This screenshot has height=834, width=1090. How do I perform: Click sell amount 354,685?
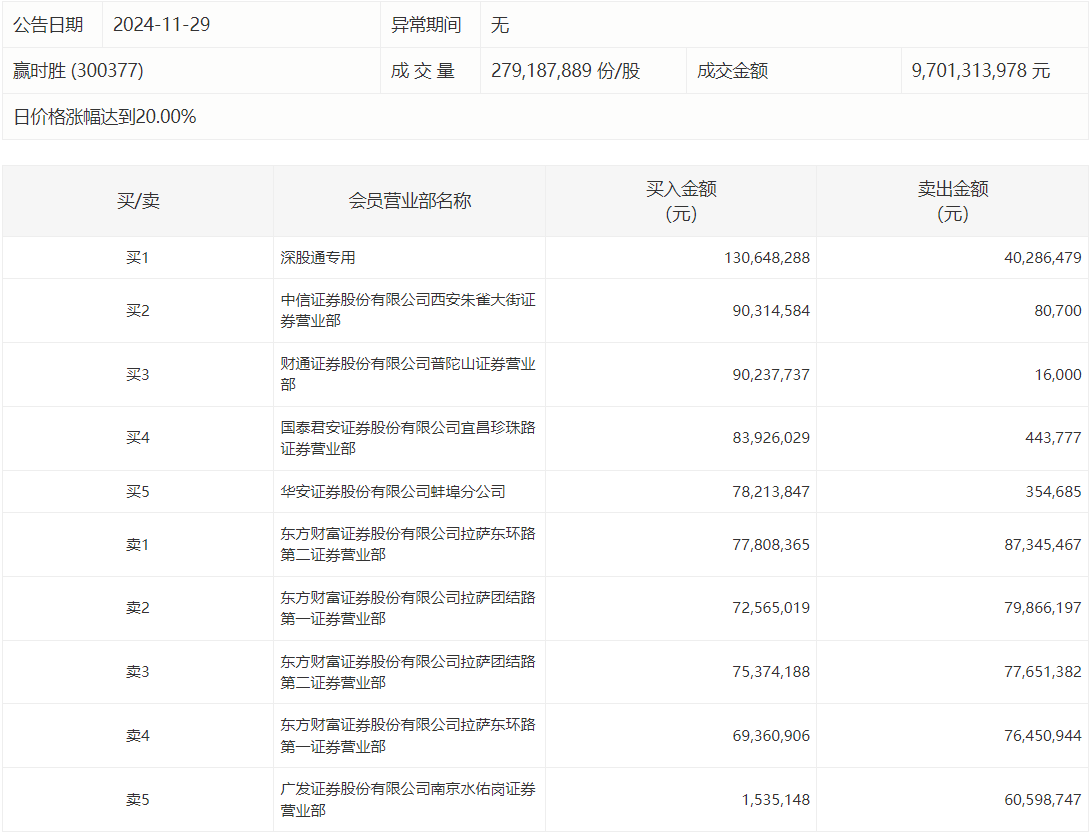click(1053, 492)
